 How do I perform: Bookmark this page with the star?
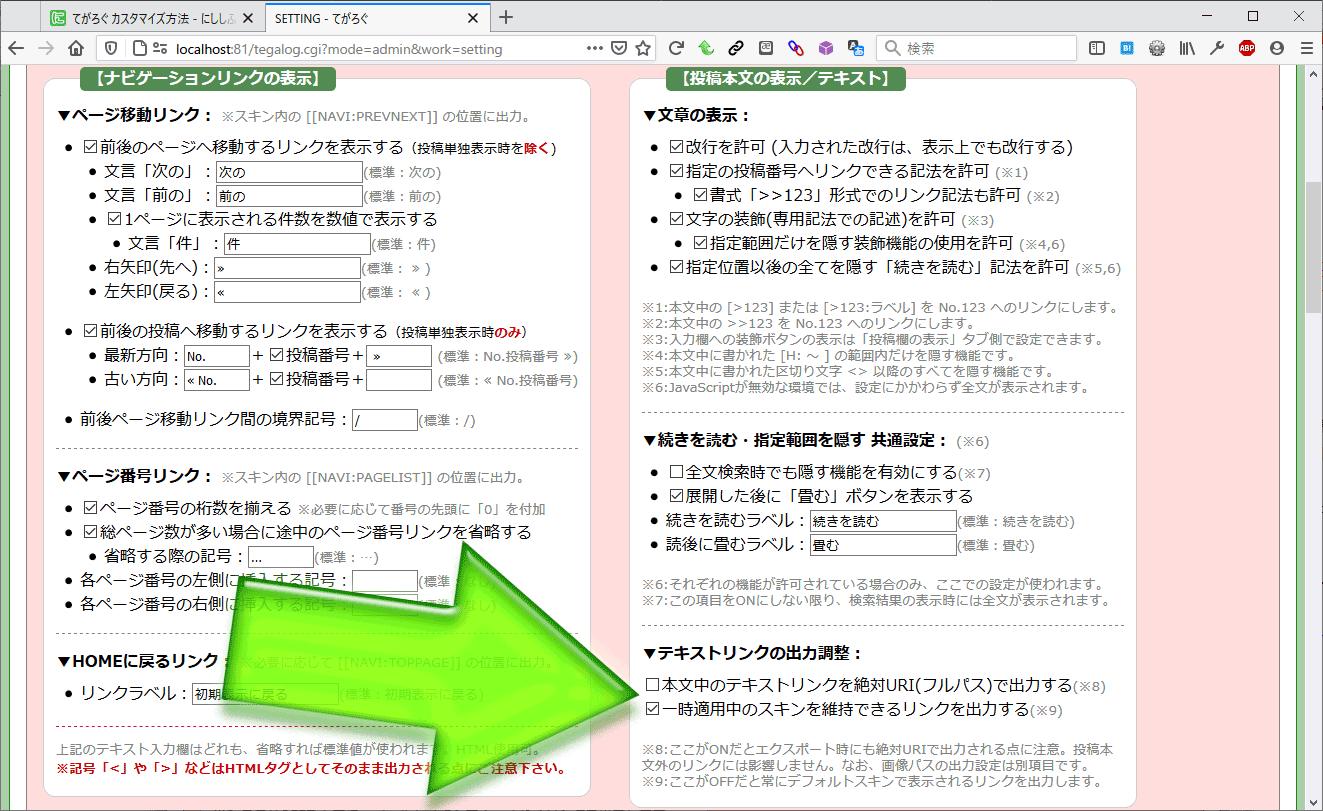point(643,48)
